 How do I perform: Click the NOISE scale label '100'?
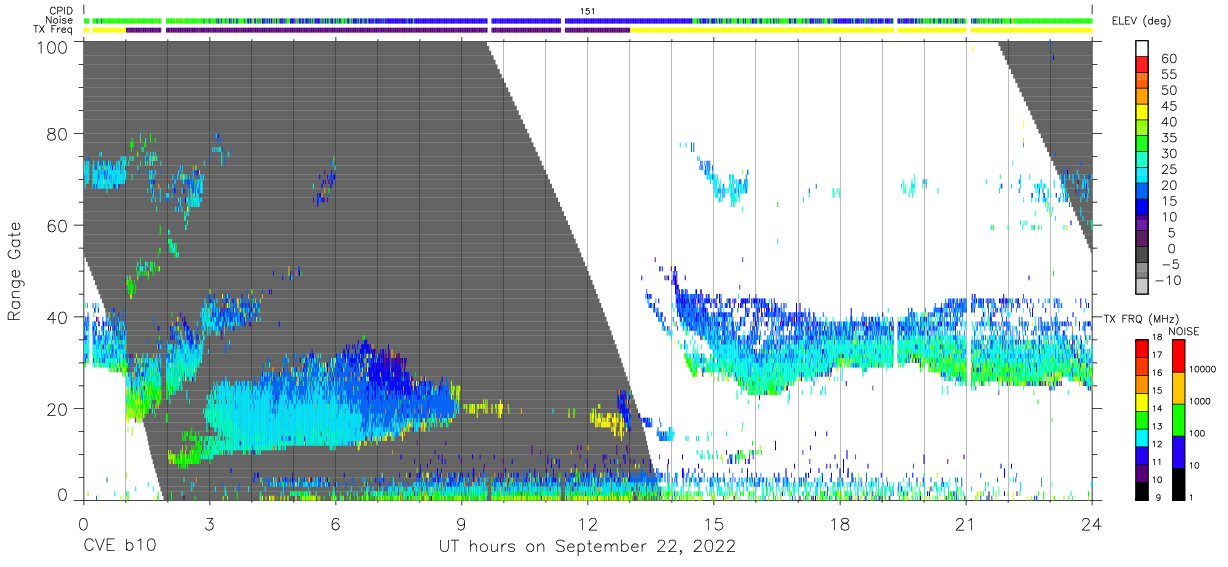1198,433
